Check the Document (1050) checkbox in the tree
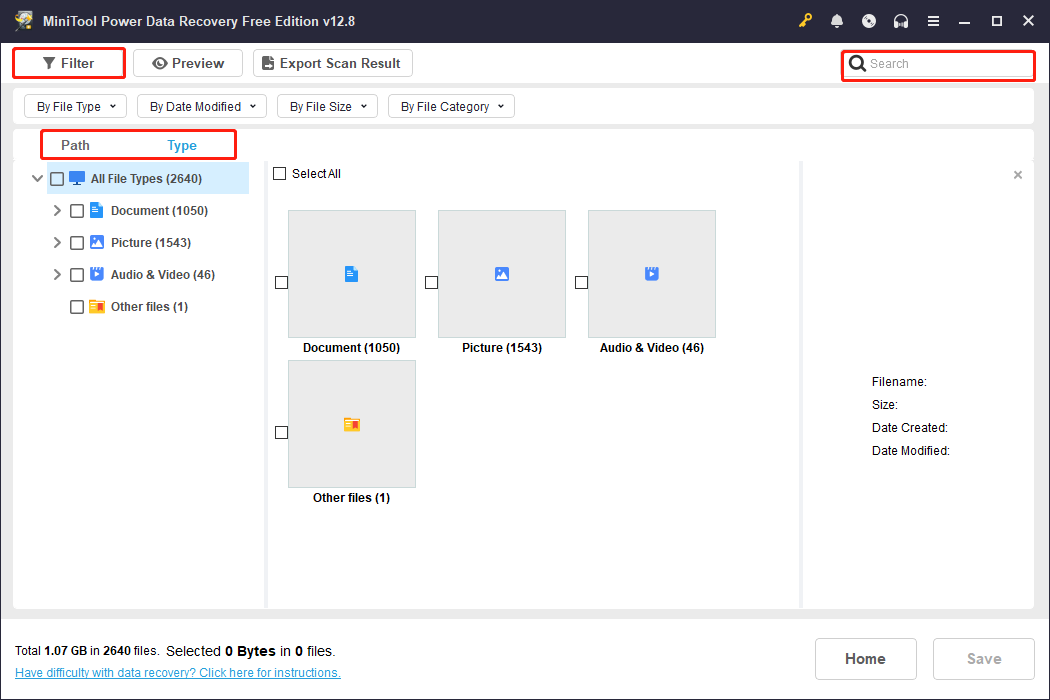1050x700 pixels. tap(77, 210)
